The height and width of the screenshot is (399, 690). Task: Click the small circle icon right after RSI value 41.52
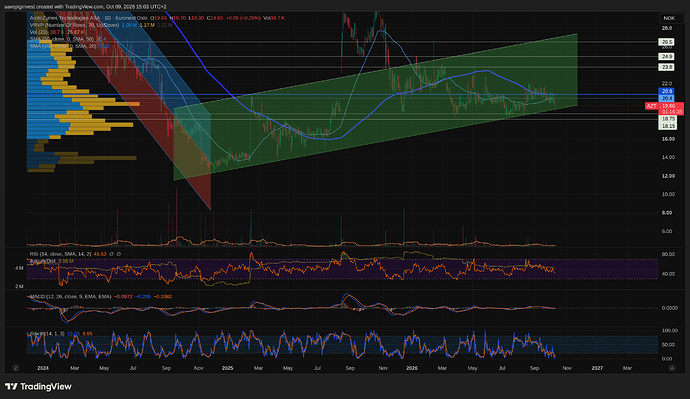click(x=111, y=254)
